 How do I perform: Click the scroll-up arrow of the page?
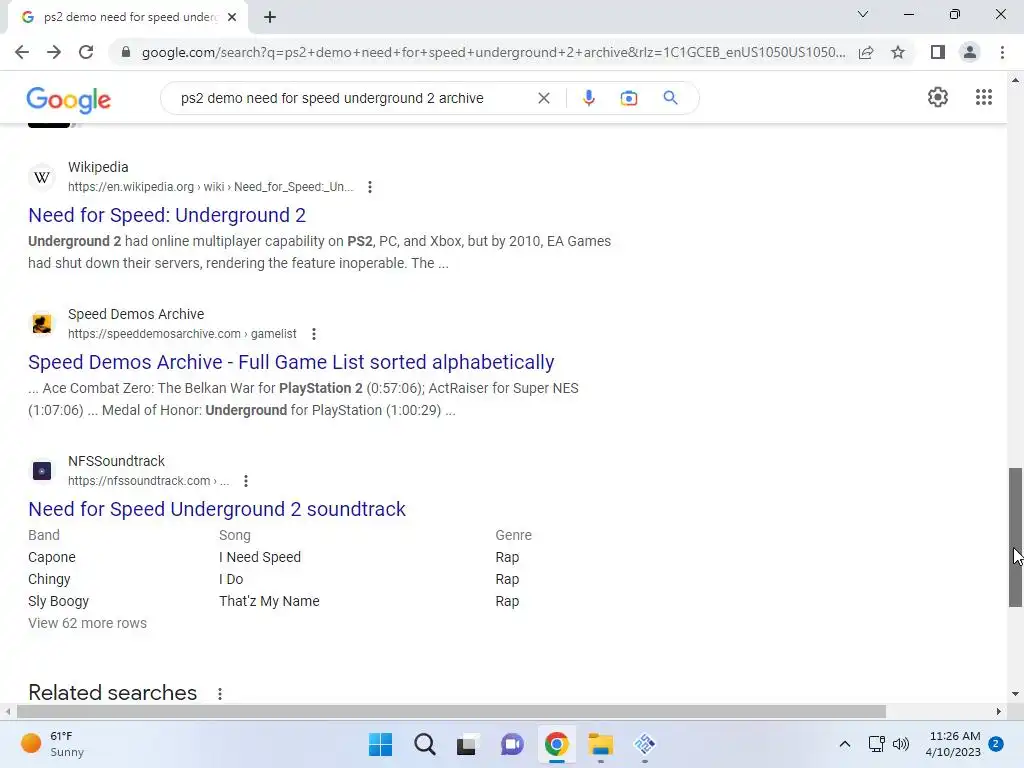point(1015,80)
